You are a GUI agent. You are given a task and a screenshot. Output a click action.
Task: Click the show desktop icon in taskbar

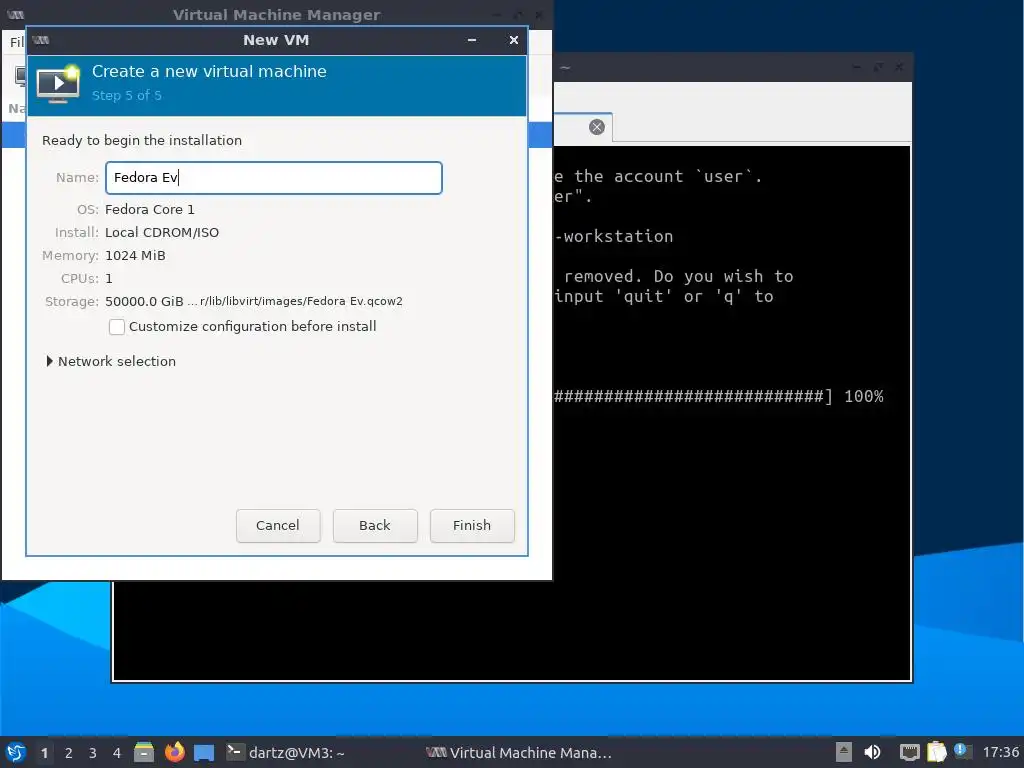[204, 752]
